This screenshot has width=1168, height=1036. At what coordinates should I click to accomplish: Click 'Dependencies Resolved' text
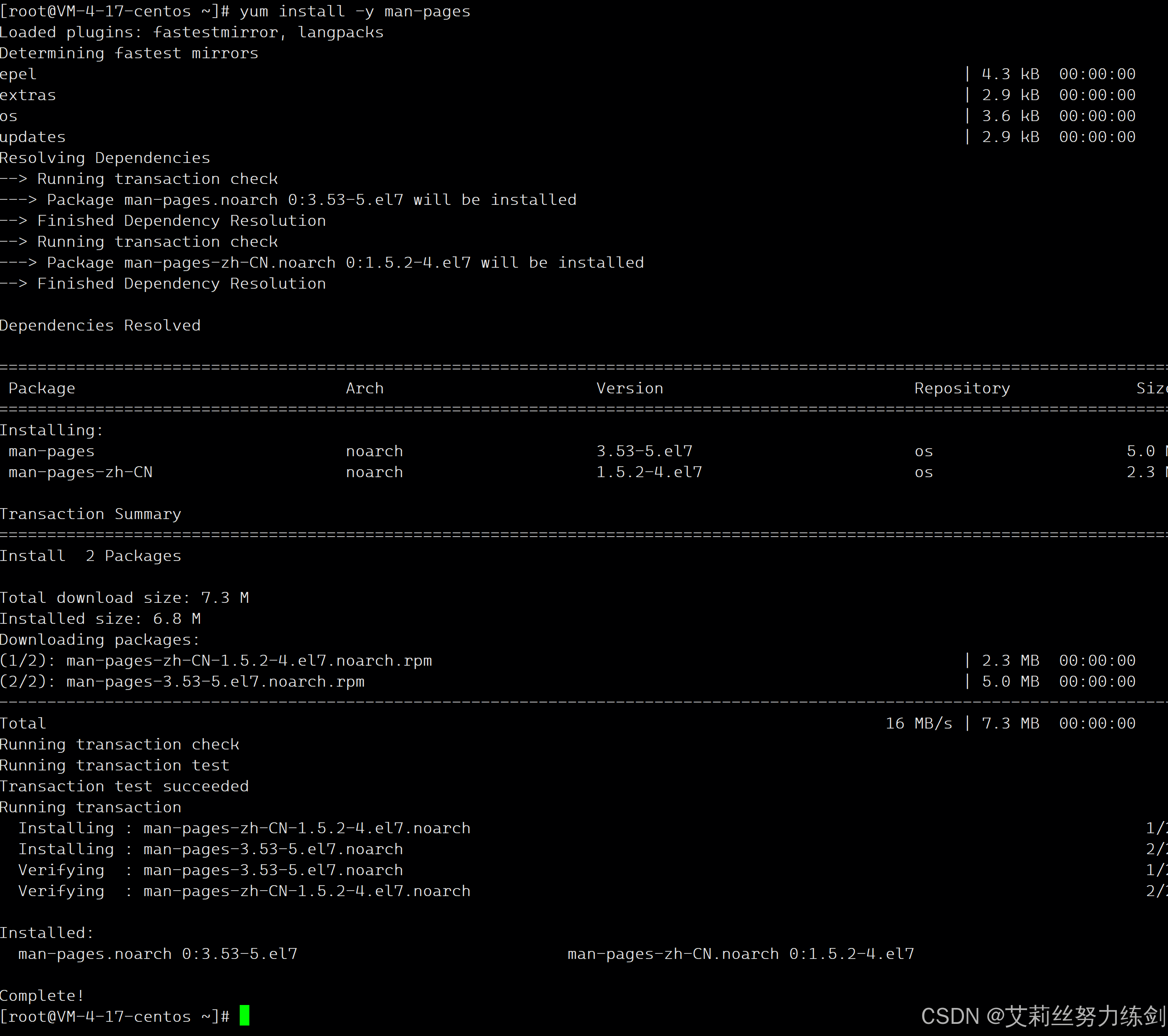[x=100, y=326]
